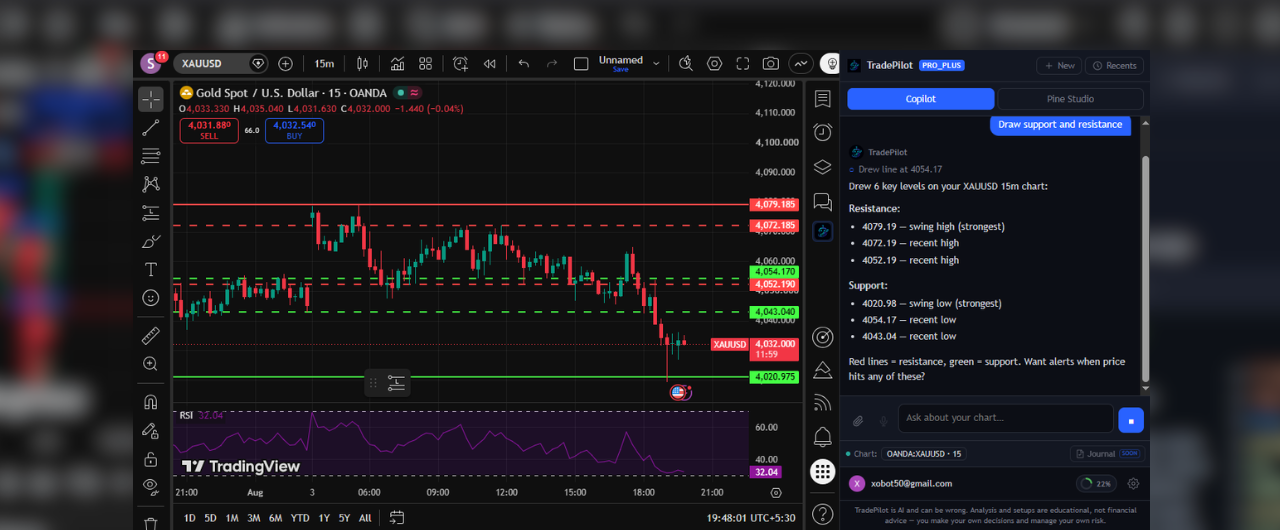Open the emoji icons tool
The height and width of the screenshot is (530, 1280).
[151, 298]
